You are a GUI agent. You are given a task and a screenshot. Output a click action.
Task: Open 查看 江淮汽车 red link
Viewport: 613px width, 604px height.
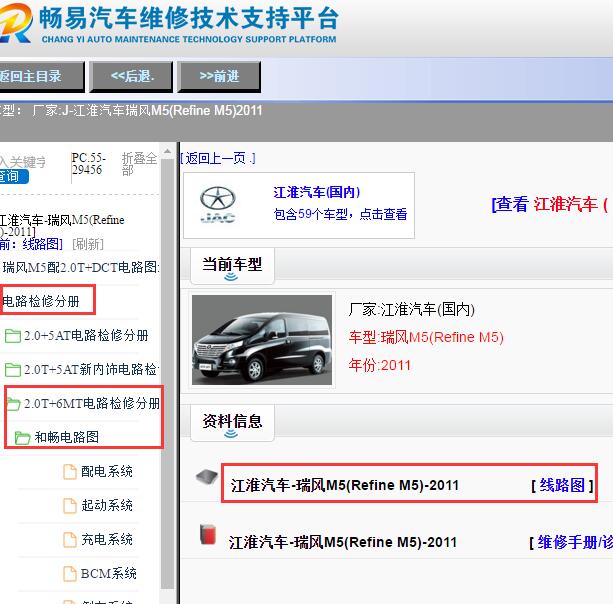(551, 204)
